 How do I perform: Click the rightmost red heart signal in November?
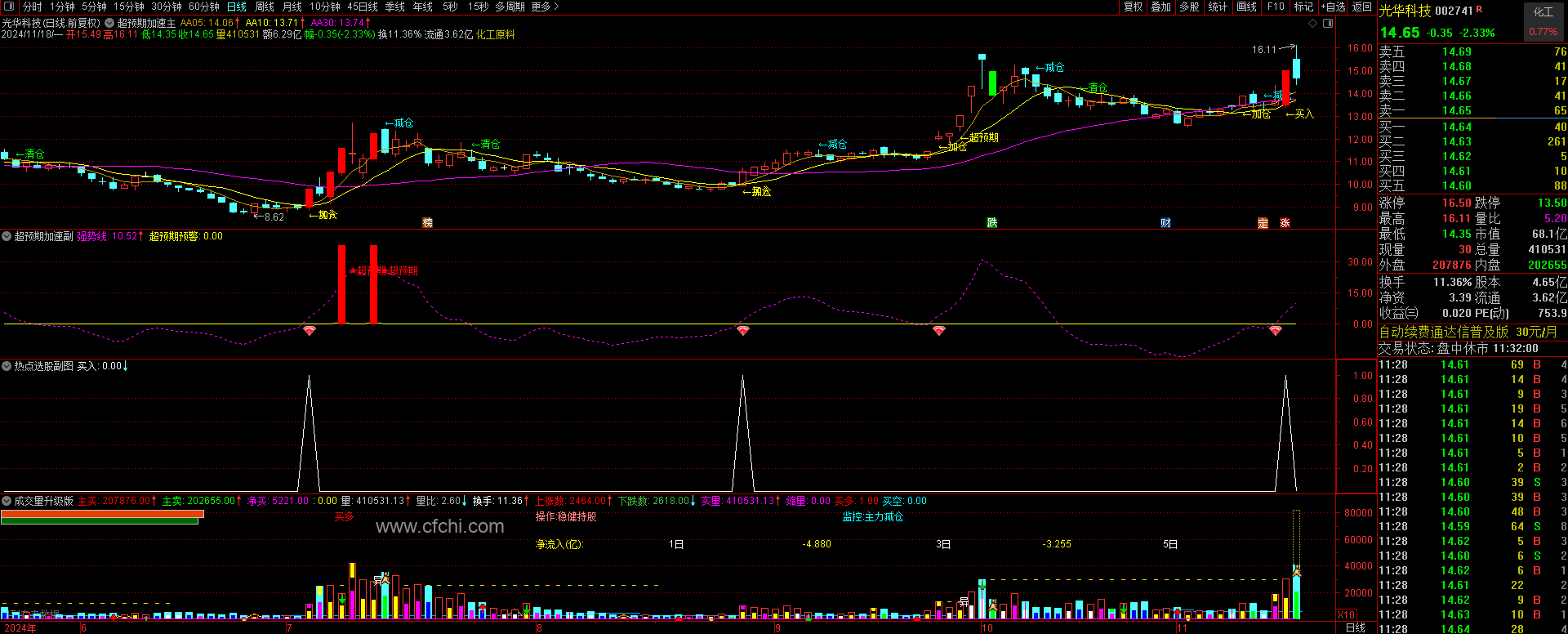coord(1276,330)
